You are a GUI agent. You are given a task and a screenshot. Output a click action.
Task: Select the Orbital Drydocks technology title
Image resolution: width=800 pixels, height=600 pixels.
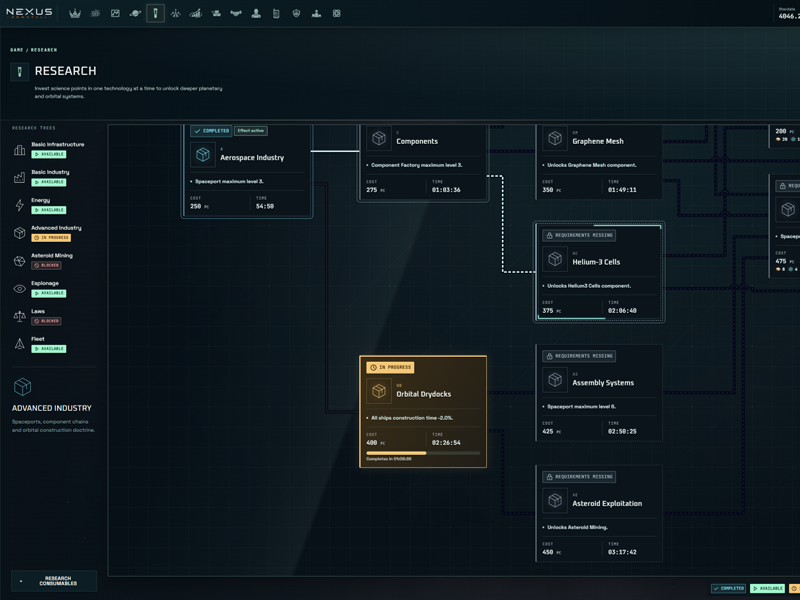click(423, 394)
